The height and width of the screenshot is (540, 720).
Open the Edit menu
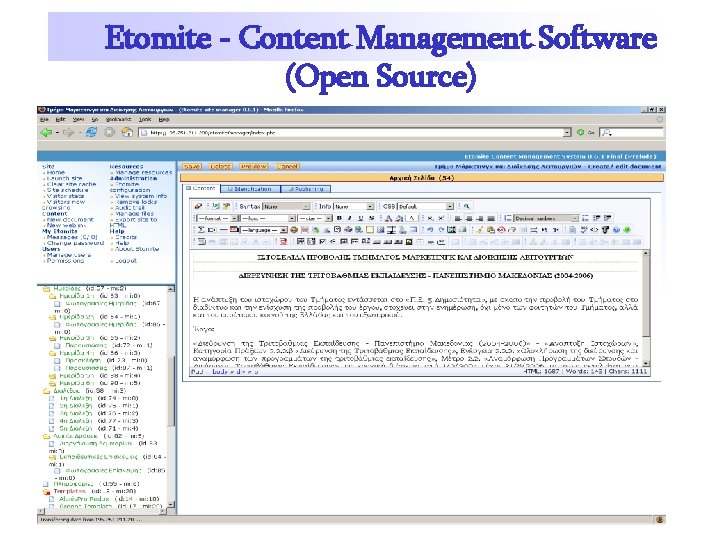point(60,119)
